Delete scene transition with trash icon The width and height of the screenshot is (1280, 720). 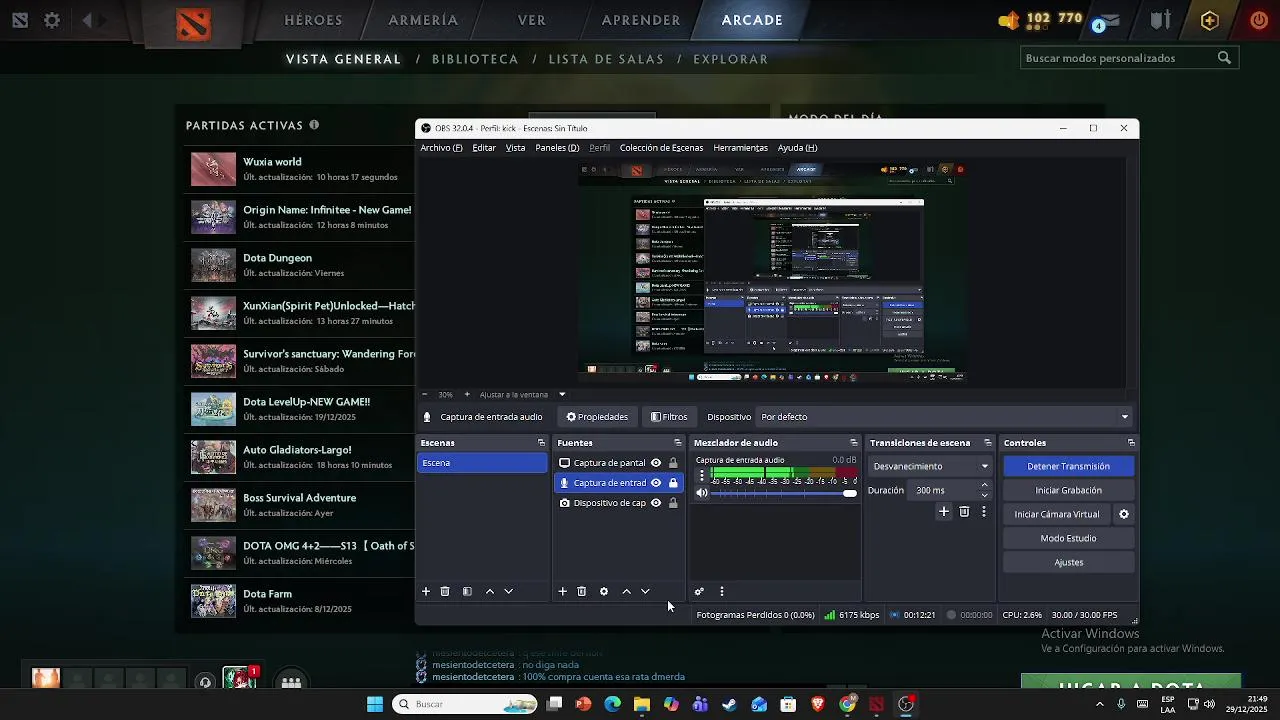[x=964, y=512]
